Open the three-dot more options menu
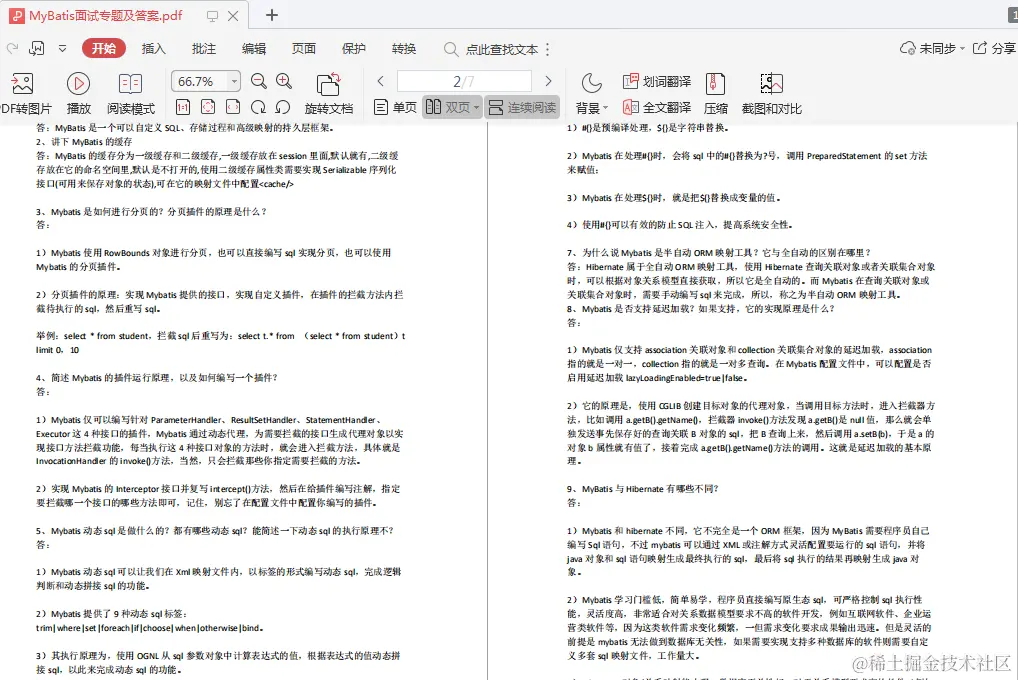Image resolution: width=1018 pixels, height=680 pixels. tap(548, 49)
